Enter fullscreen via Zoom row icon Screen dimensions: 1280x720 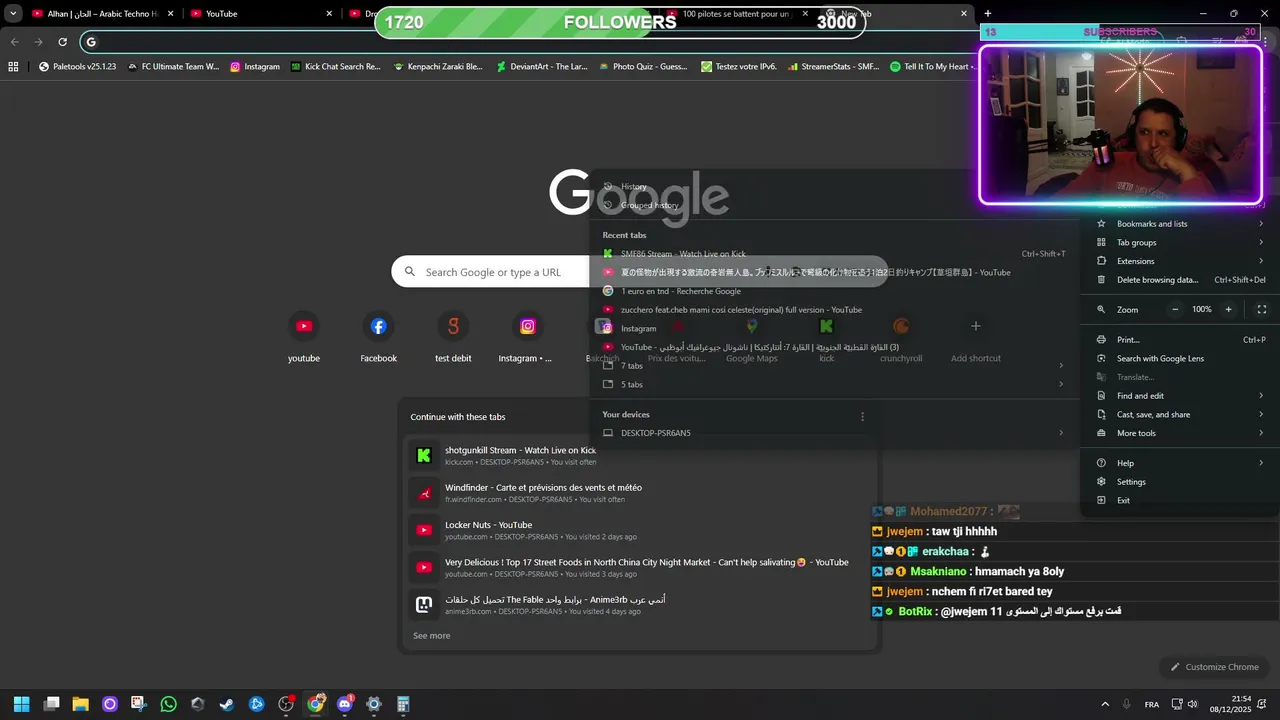pos(1261,310)
